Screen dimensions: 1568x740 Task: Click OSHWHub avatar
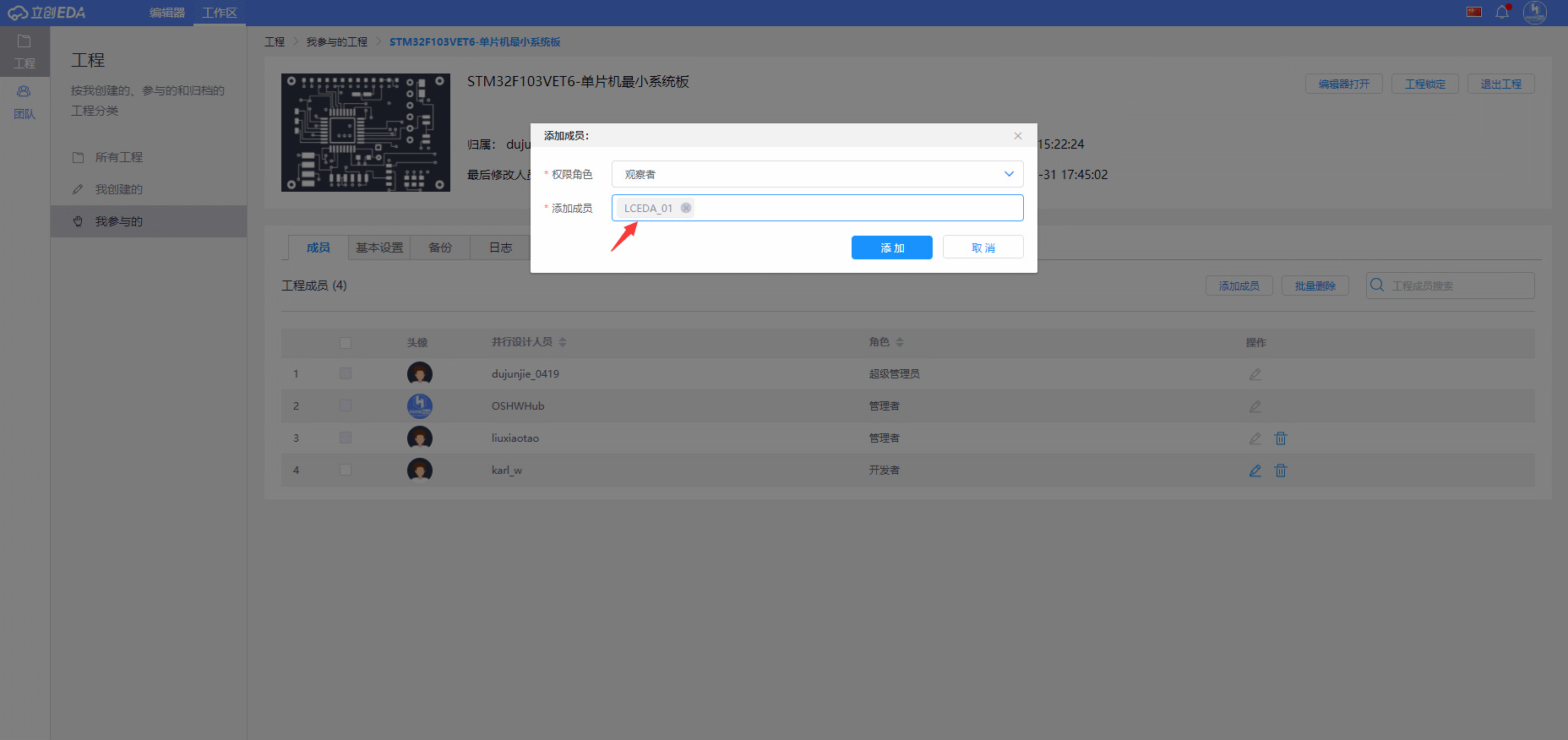coord(420,406)
